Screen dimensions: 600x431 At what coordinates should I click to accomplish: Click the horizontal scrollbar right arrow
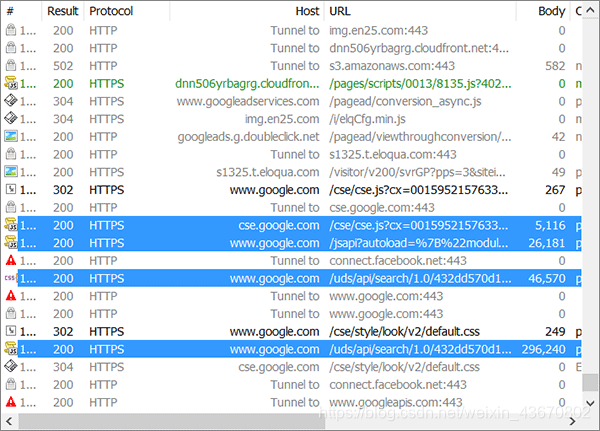(572, 421)
